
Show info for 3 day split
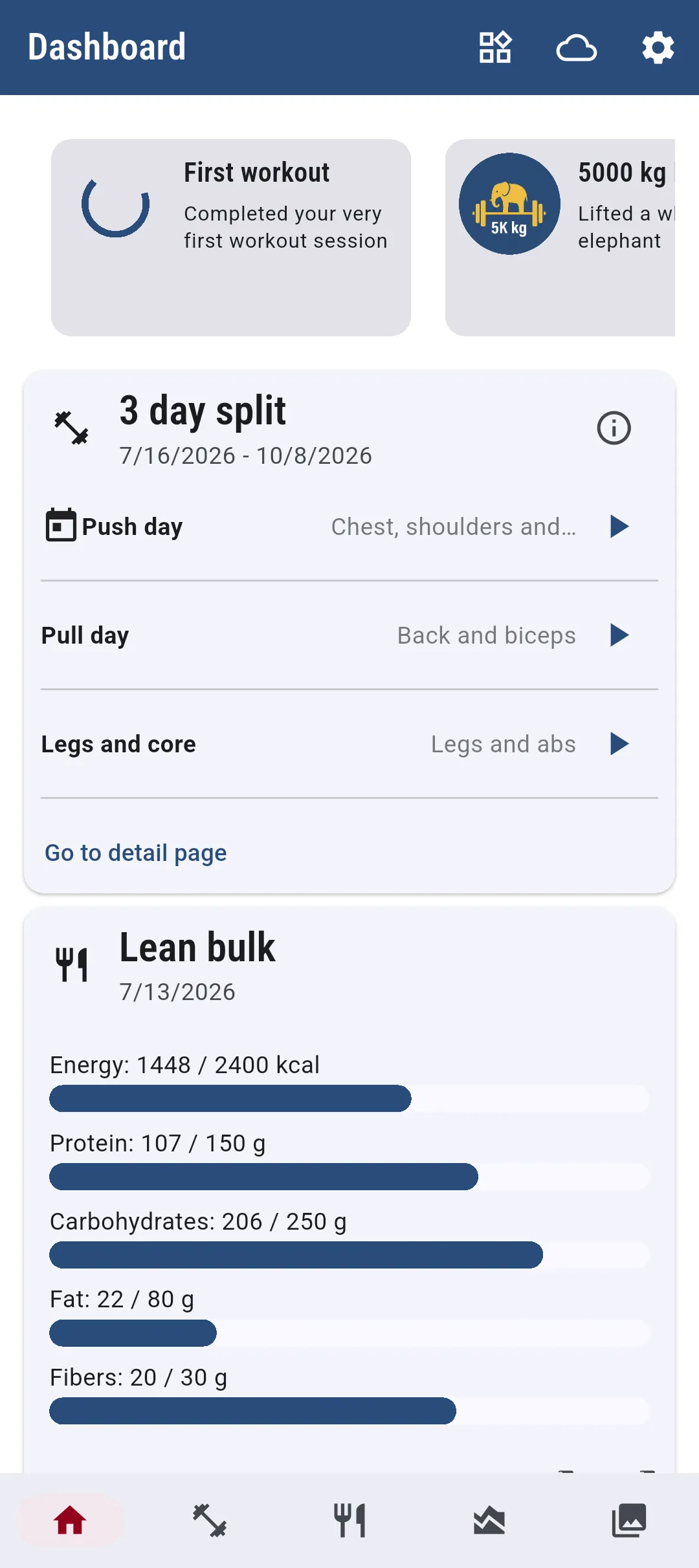coord(614,428)
